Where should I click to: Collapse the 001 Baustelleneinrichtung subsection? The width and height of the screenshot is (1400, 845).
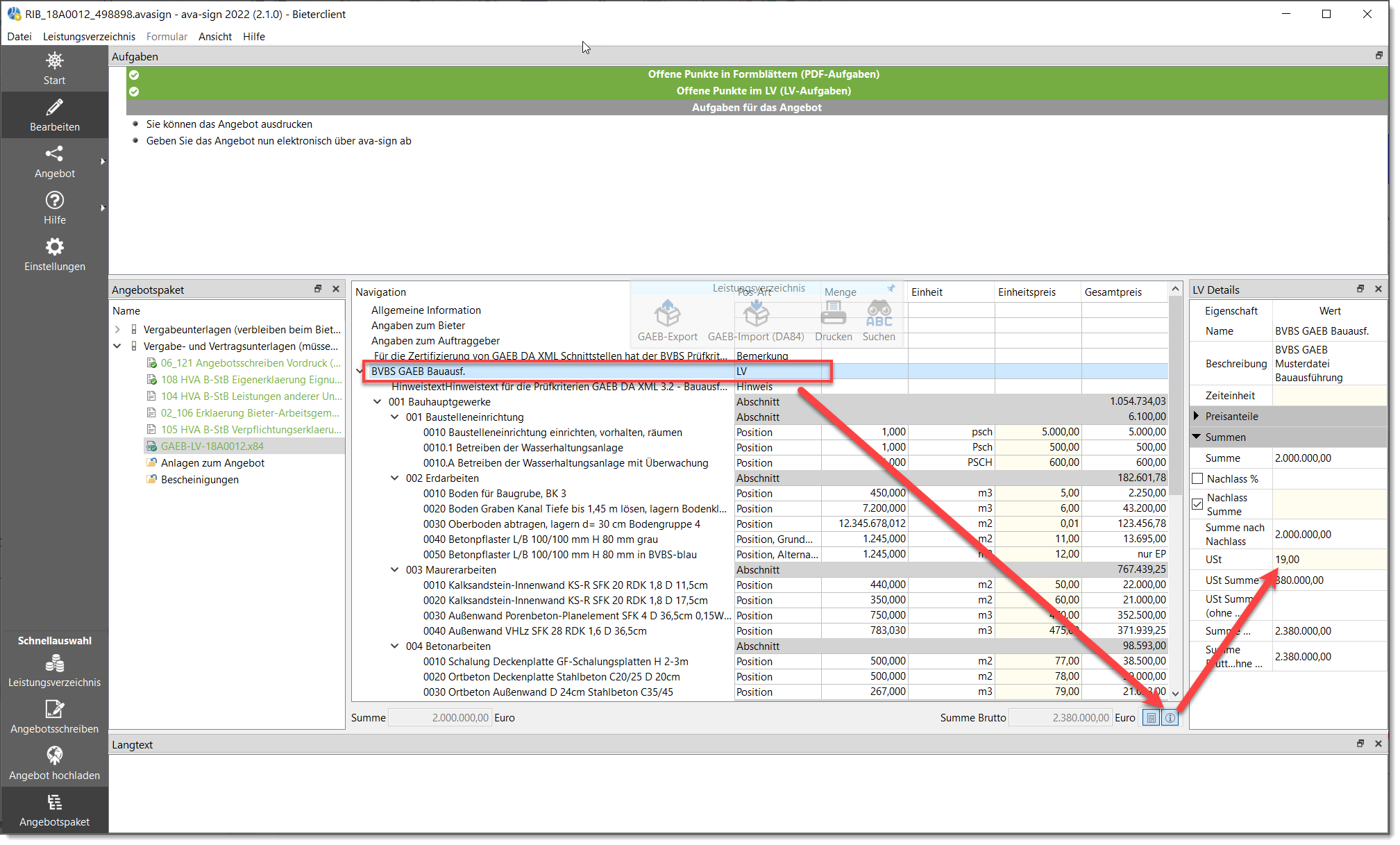pos(394,417)
